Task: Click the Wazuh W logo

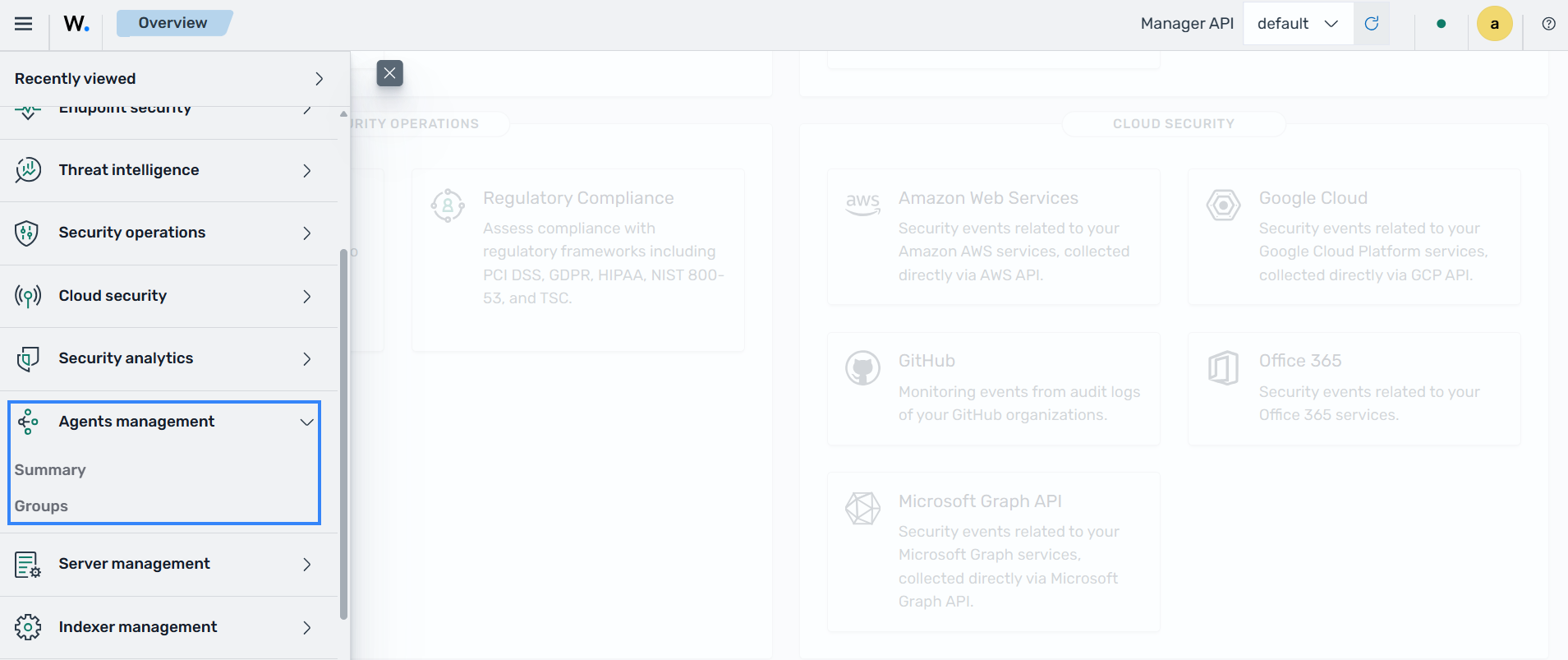Action: [76, 24]
